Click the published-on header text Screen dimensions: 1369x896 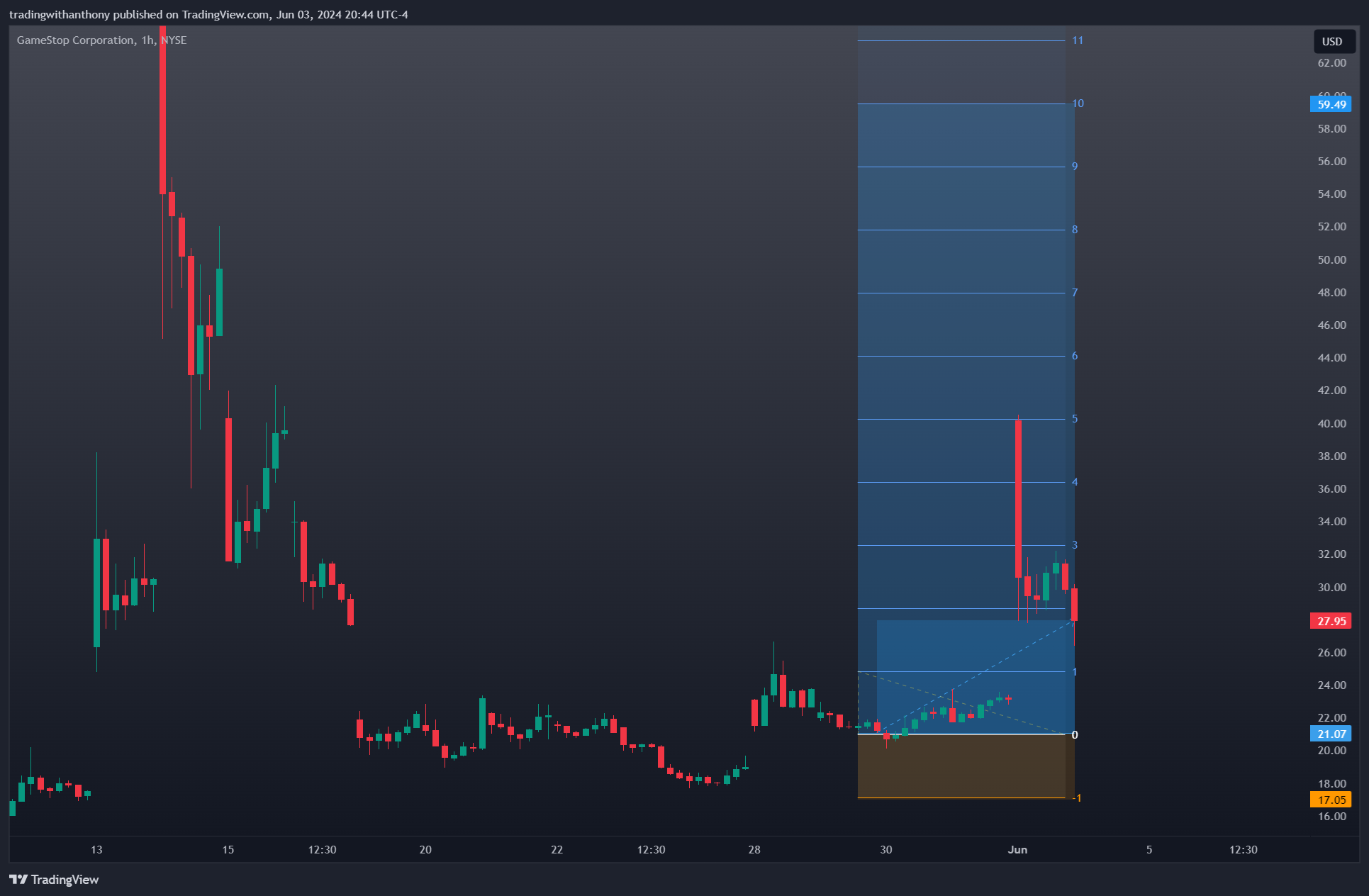pos(208,14)
